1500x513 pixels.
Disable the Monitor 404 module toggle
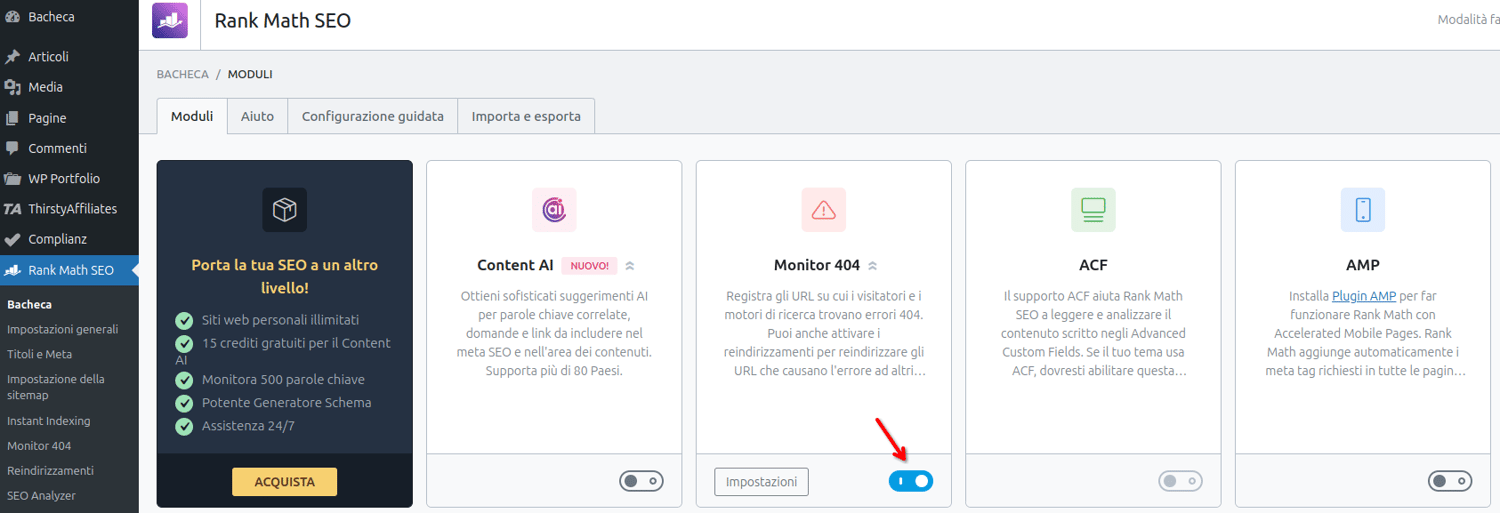pos(911,481)
